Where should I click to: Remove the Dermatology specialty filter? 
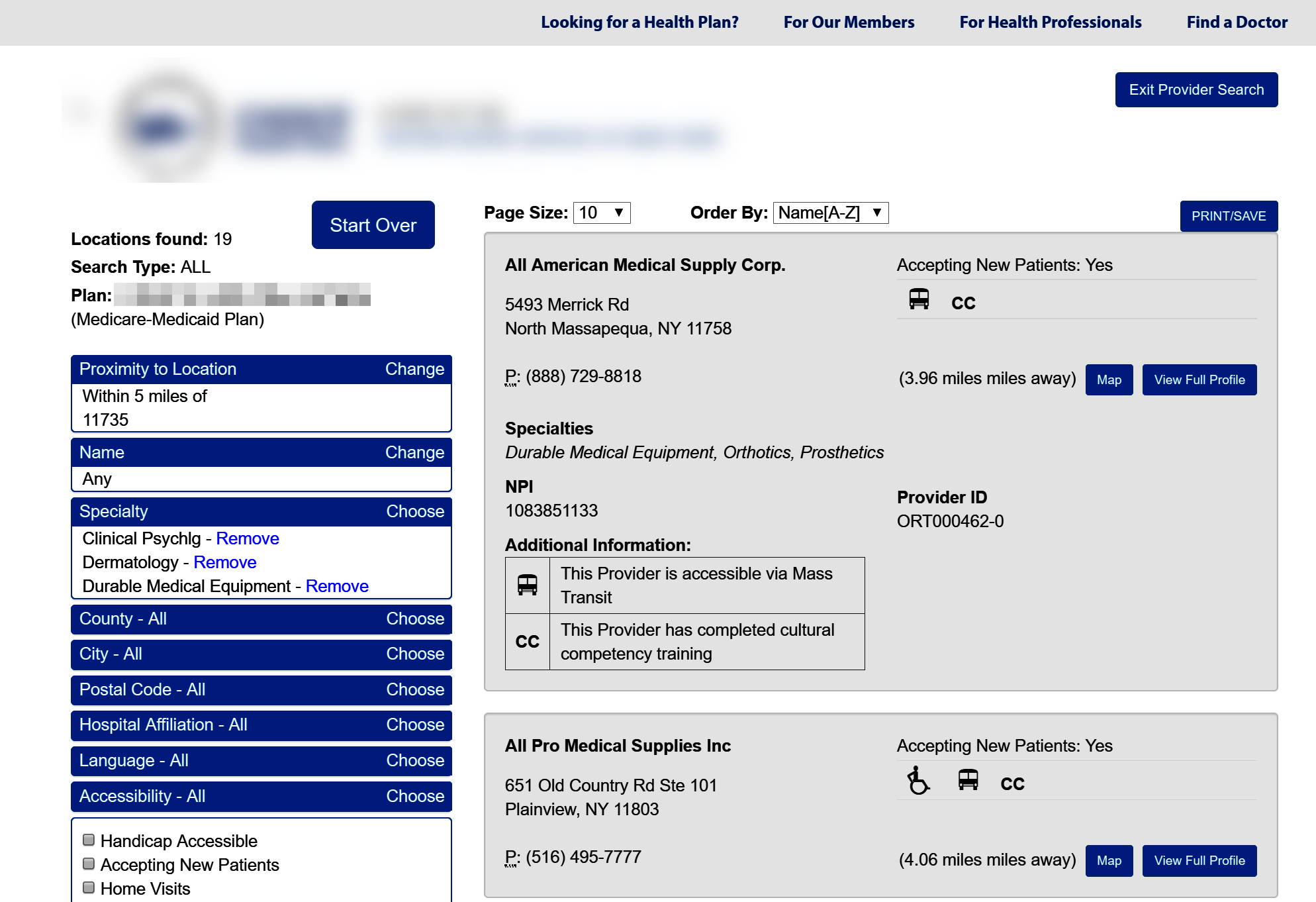(224, 562)
